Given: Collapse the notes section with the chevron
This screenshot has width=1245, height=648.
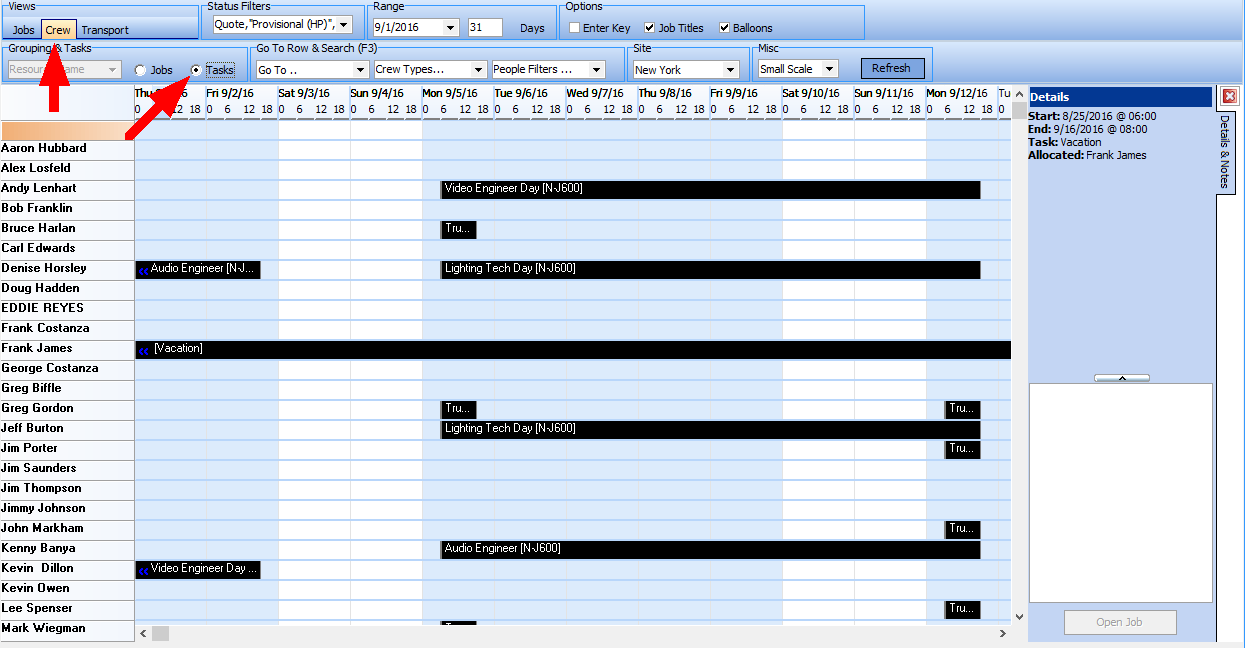Looking at the screenshot, I should point(1121,377).
